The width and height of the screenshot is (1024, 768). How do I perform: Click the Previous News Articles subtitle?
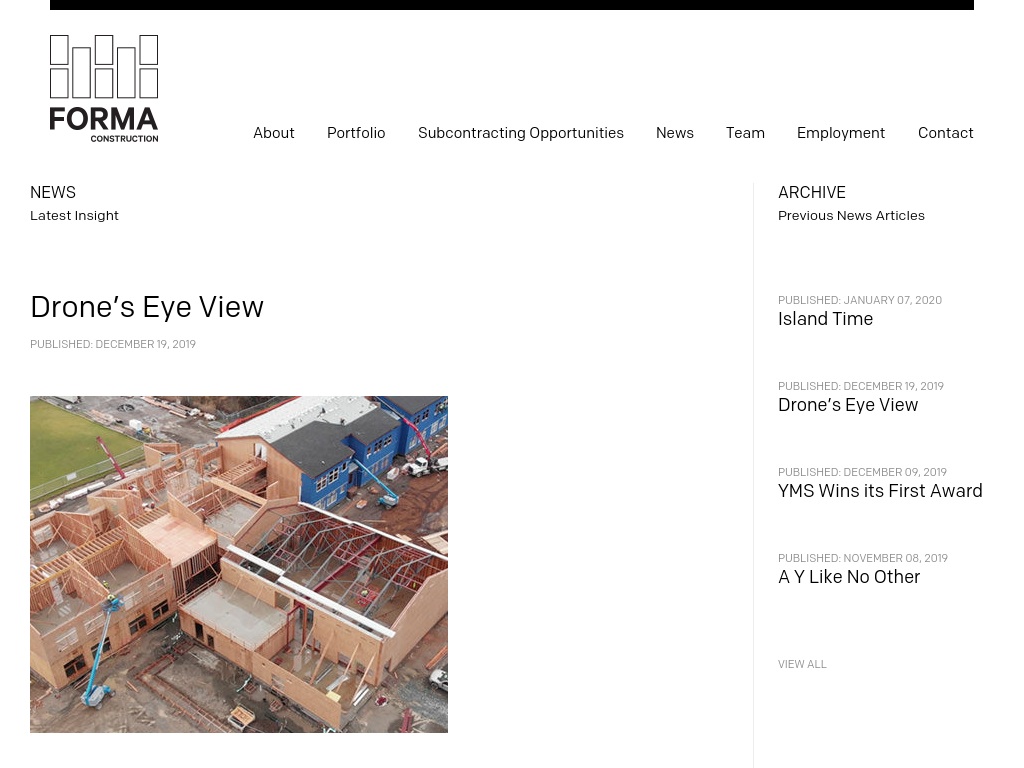click(851, 216)
